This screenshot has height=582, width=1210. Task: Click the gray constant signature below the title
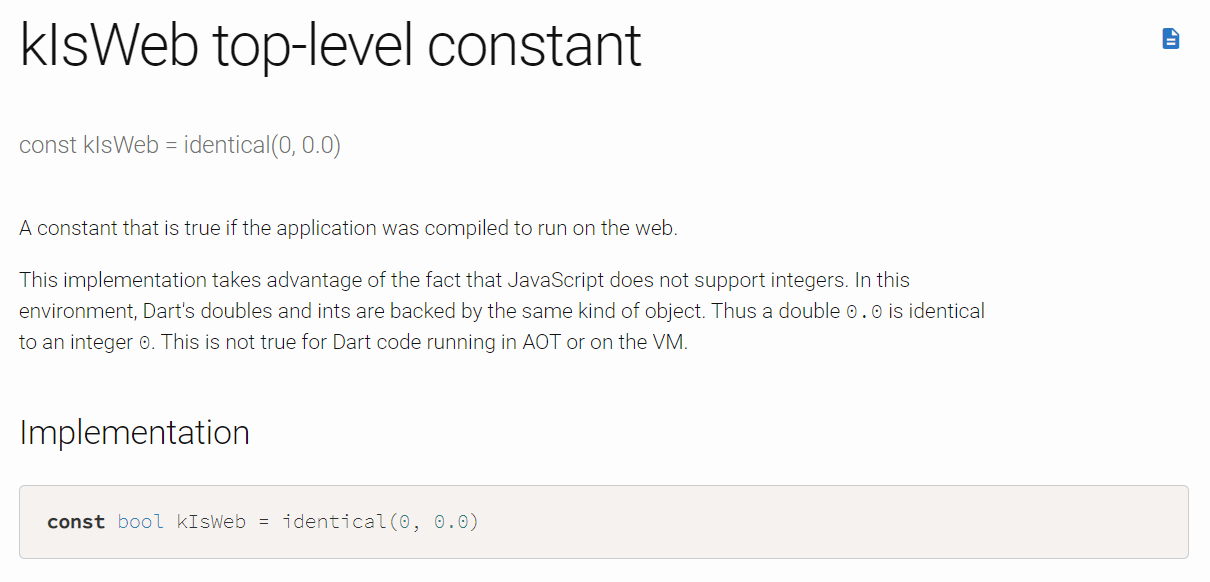(x=180, y=145)
